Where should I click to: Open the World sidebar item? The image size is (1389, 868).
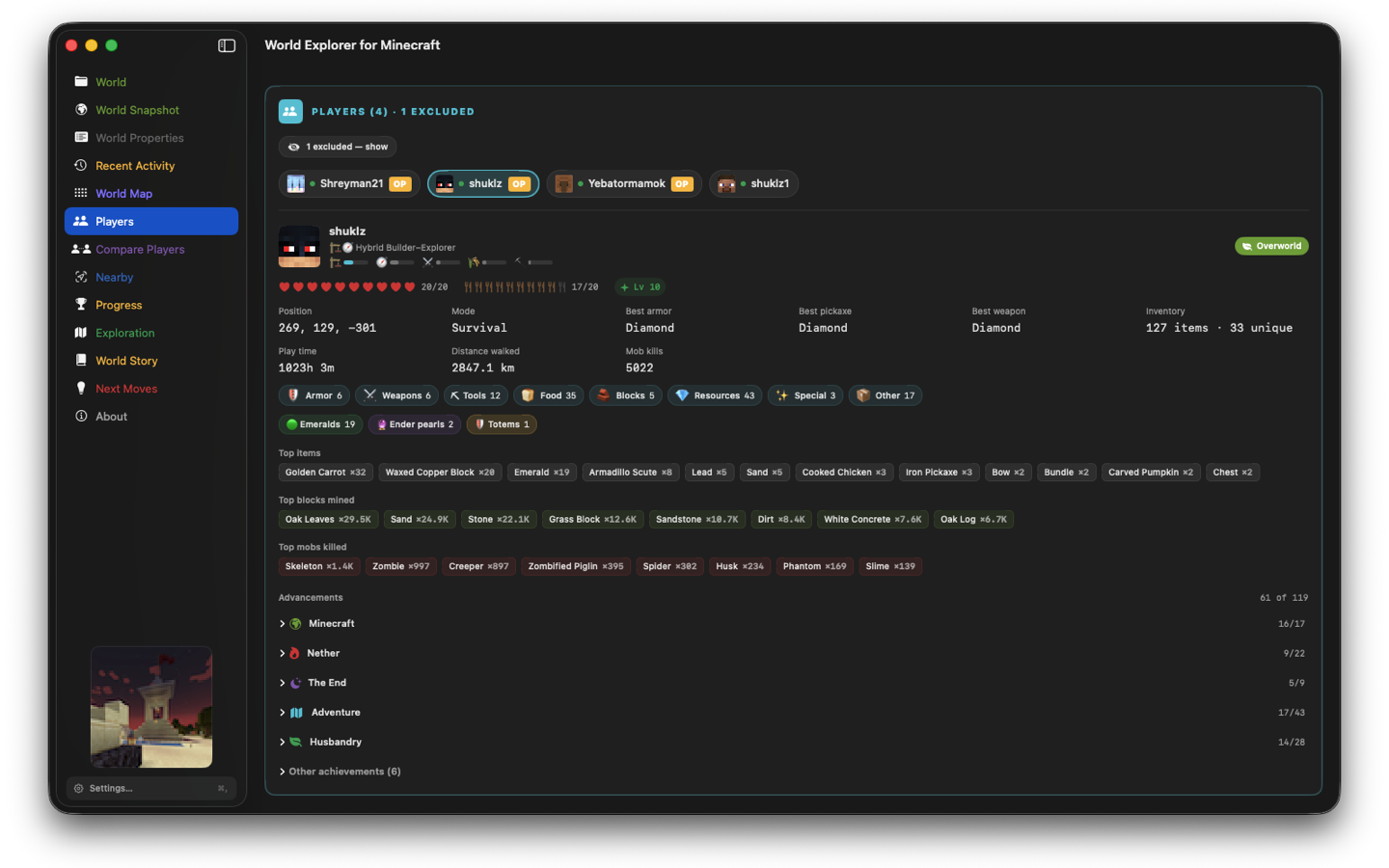(150, 82)
